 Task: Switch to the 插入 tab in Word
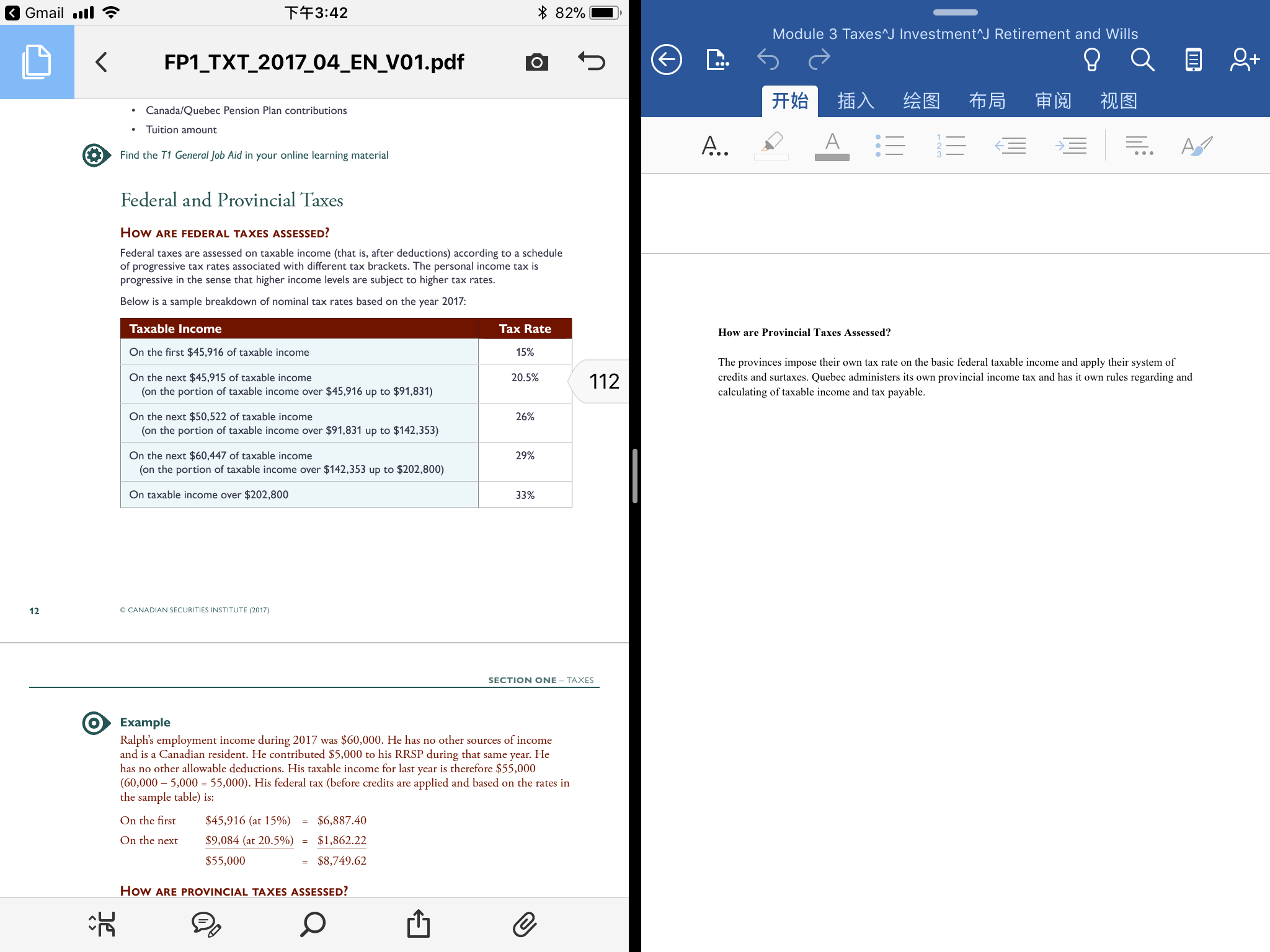(856, 101)
